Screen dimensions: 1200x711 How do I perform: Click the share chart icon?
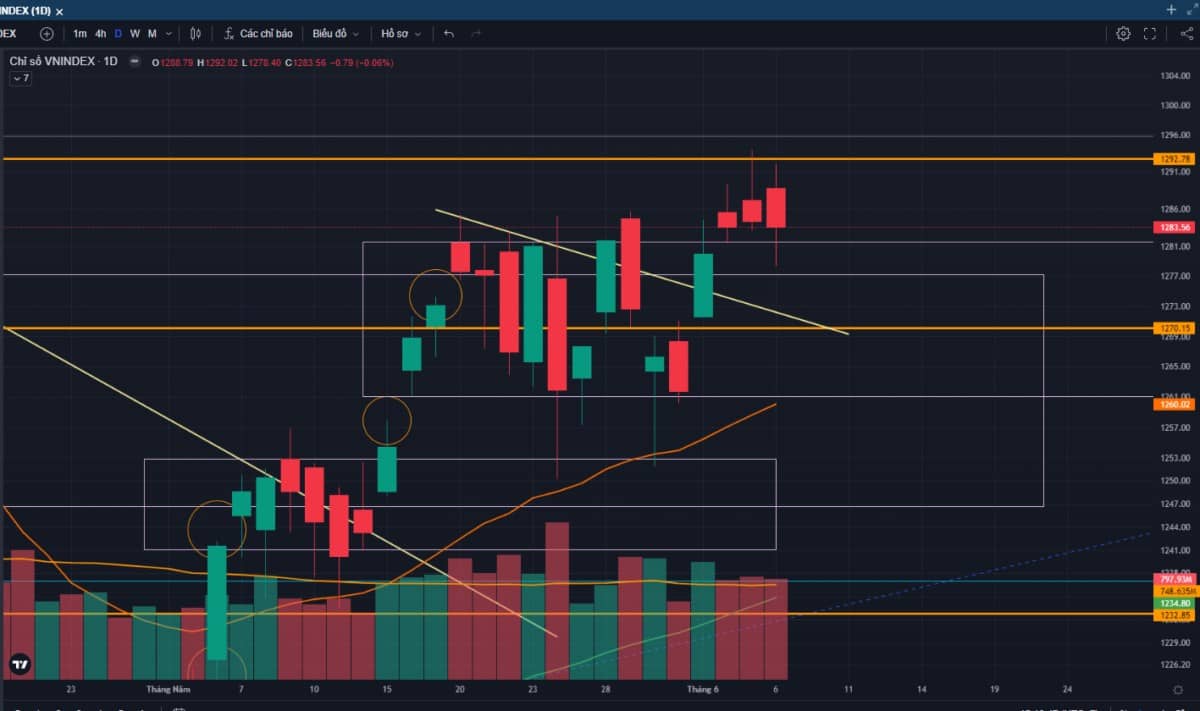coord(1186,33)
